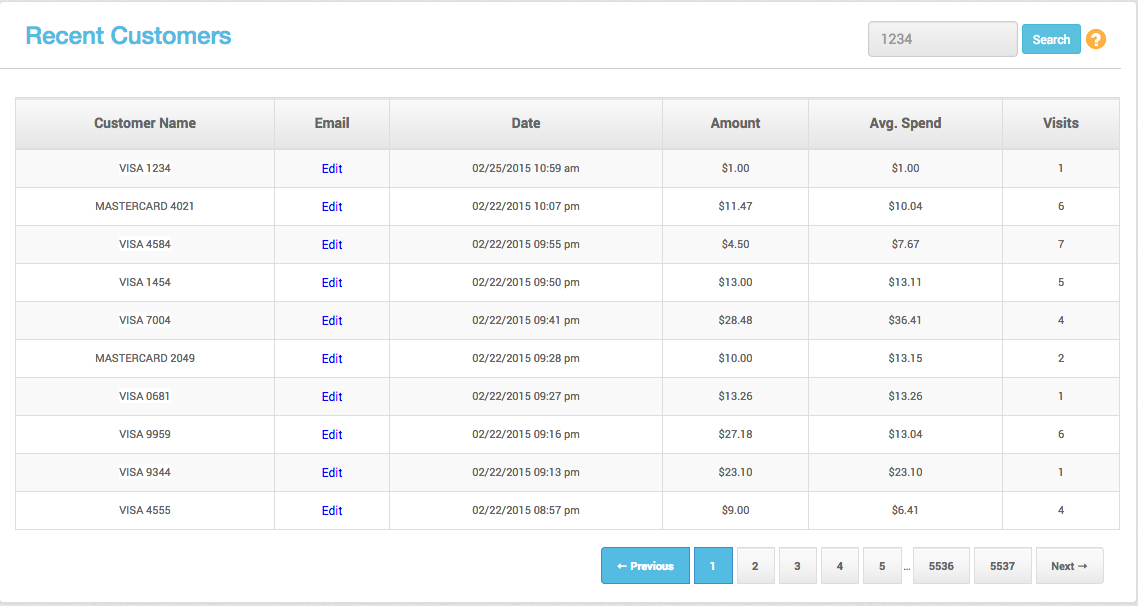Viewport: 1138px width, 606px height.
Task: Click Edit email for VISA 1234
Action: [x=332, y=168]
